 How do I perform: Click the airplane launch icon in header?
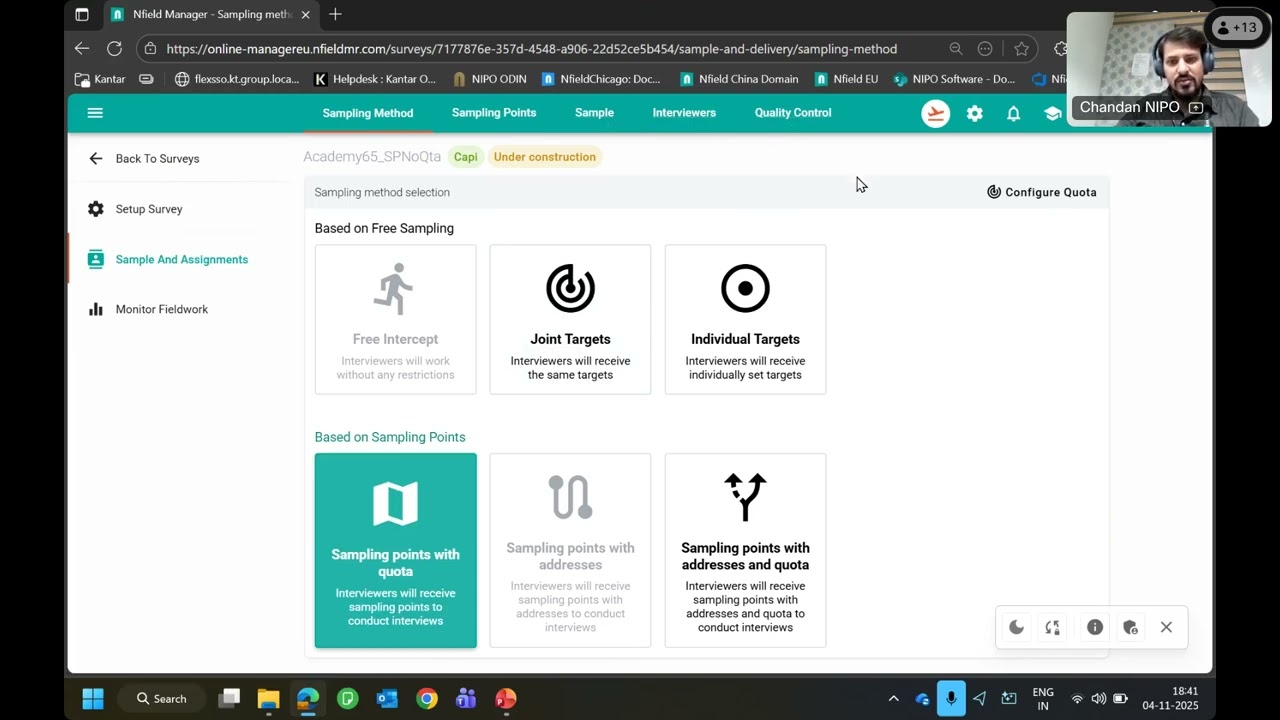point(935,114)
